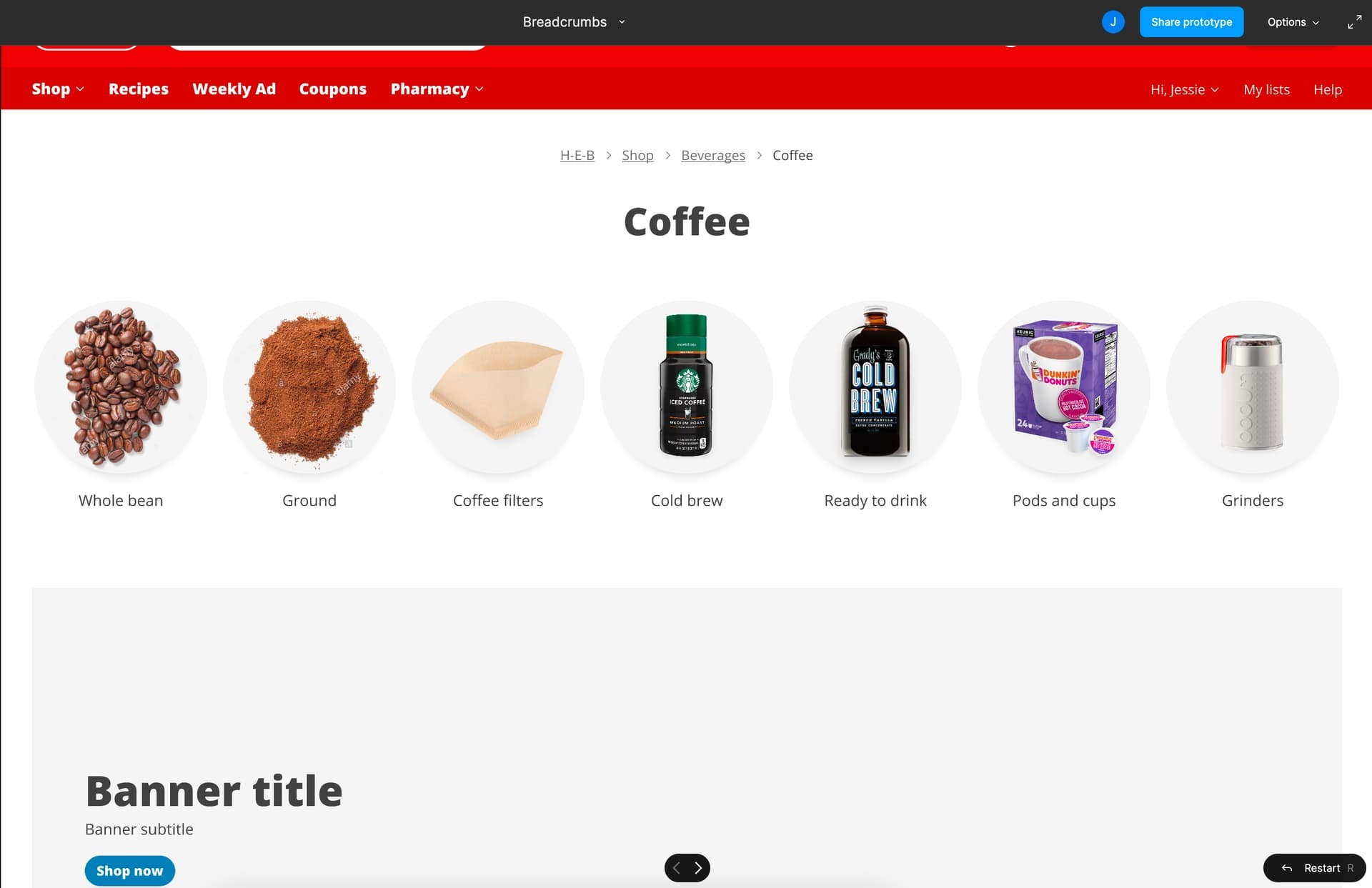Click the Beverages breadcrumb link

tap(713, 155)
